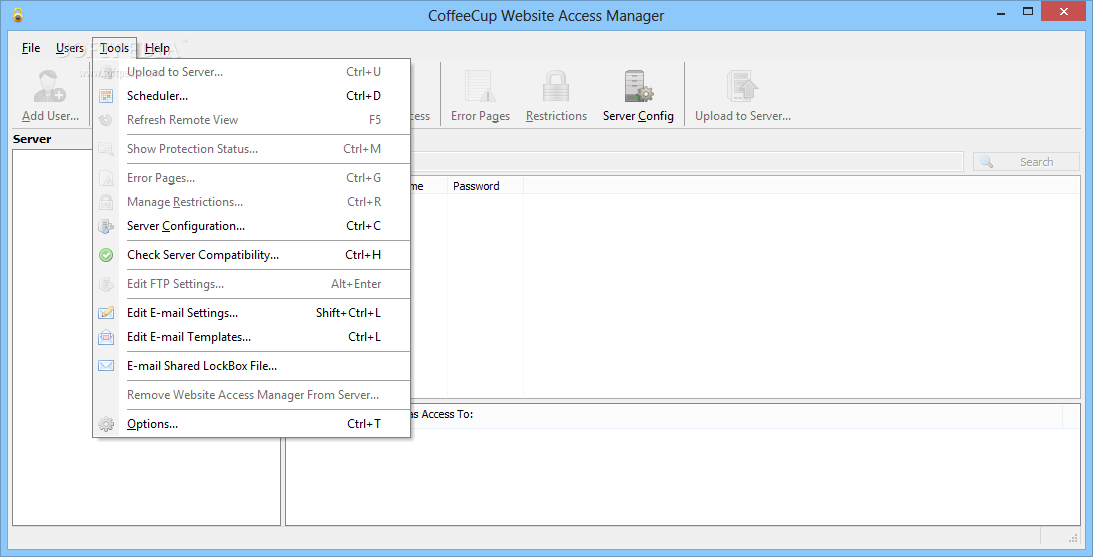Click the Scheduler calendar icon in menu
This screenshot has height=557, width=1093.
(106, 96)
